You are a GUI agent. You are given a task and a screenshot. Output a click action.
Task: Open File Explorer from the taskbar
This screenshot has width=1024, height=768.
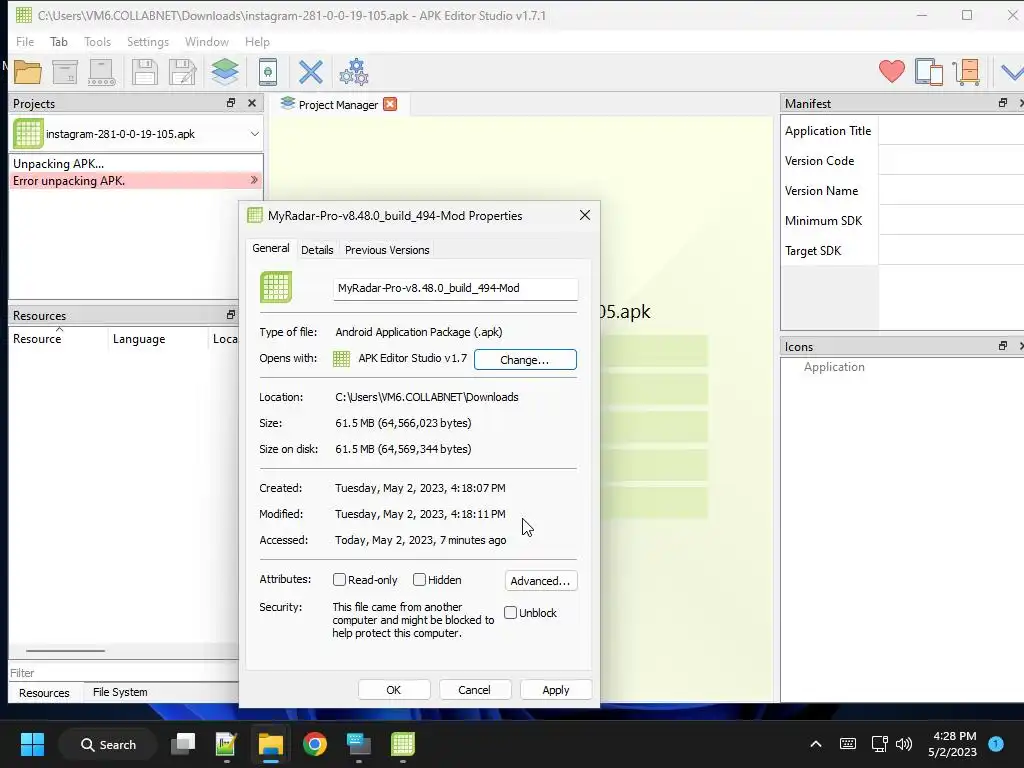(x=270, y=744)
